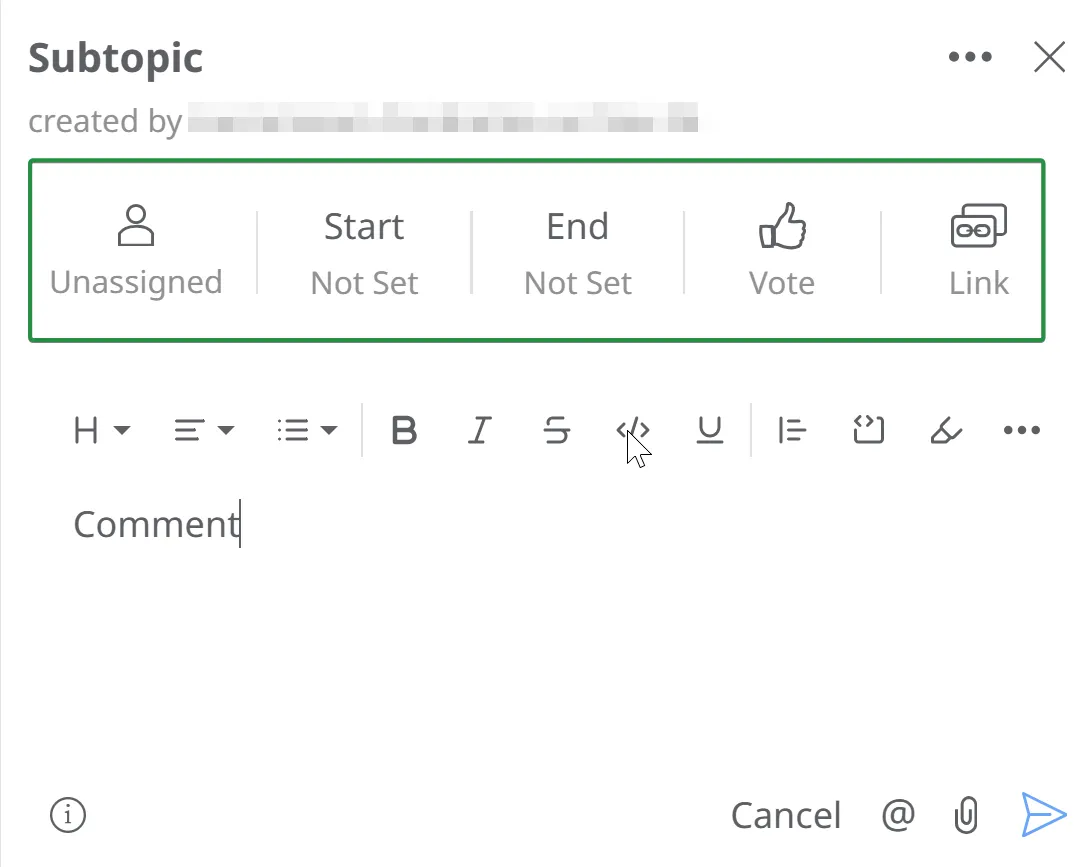Insert a code block

[x=868, y=431]
